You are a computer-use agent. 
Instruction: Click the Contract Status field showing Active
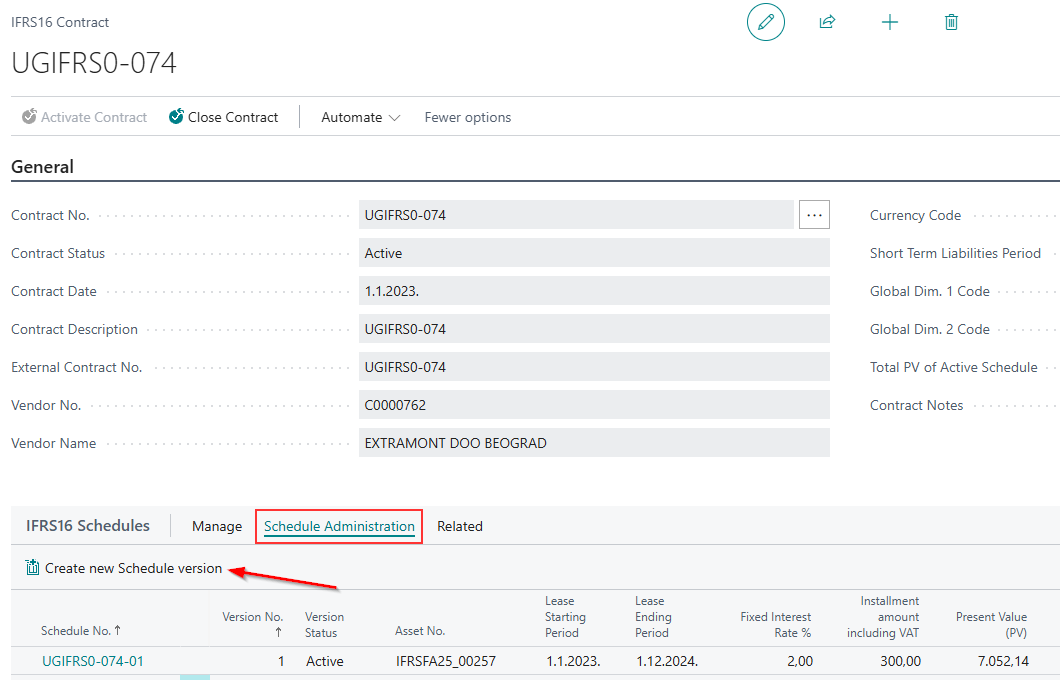594,253
